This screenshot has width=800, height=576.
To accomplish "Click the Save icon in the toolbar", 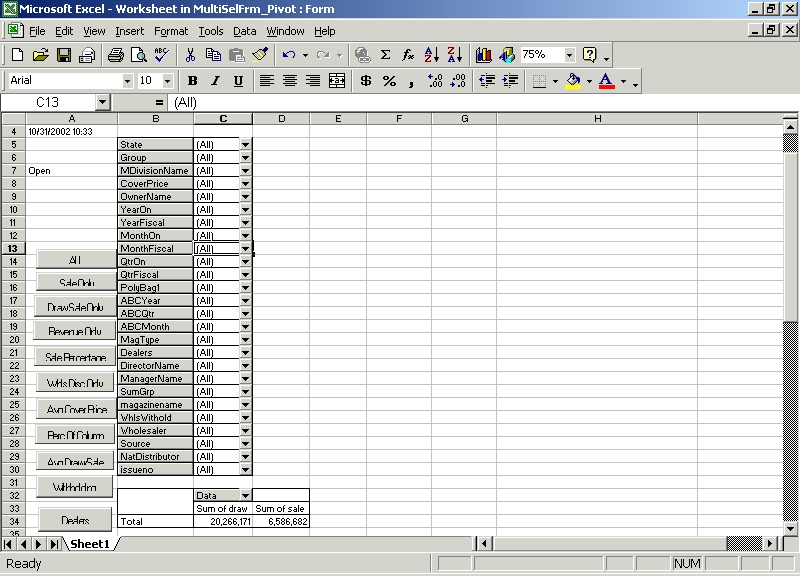I will [x=63, y=55].
